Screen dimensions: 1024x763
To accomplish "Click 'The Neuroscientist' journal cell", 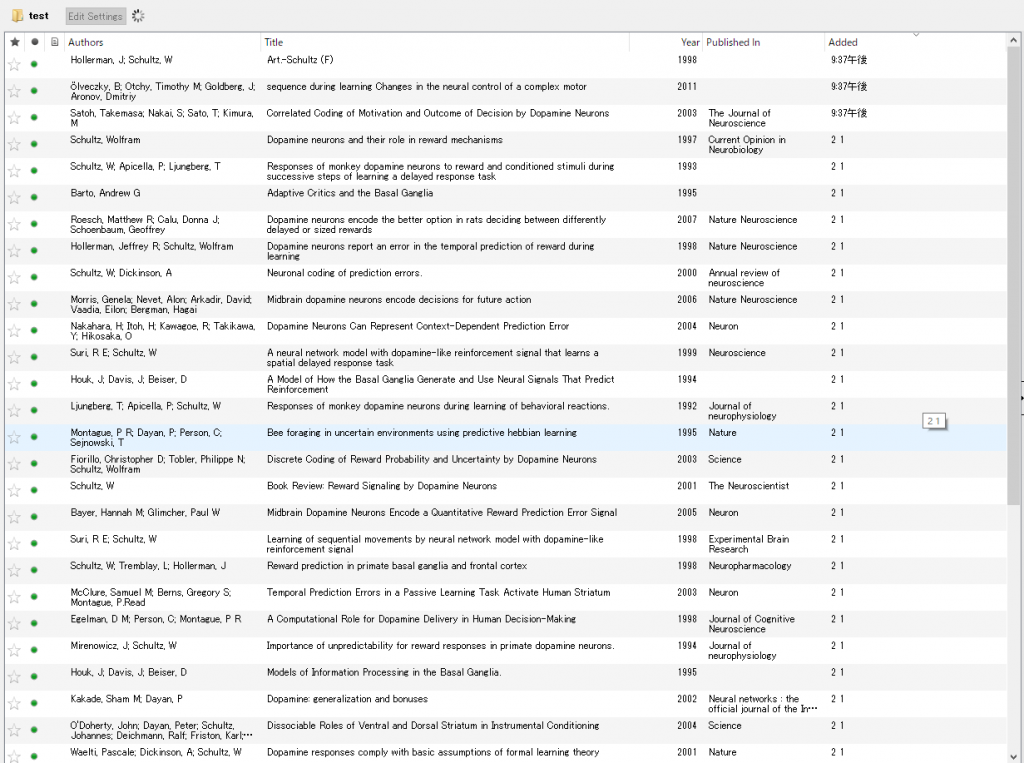I will (748, 486).
